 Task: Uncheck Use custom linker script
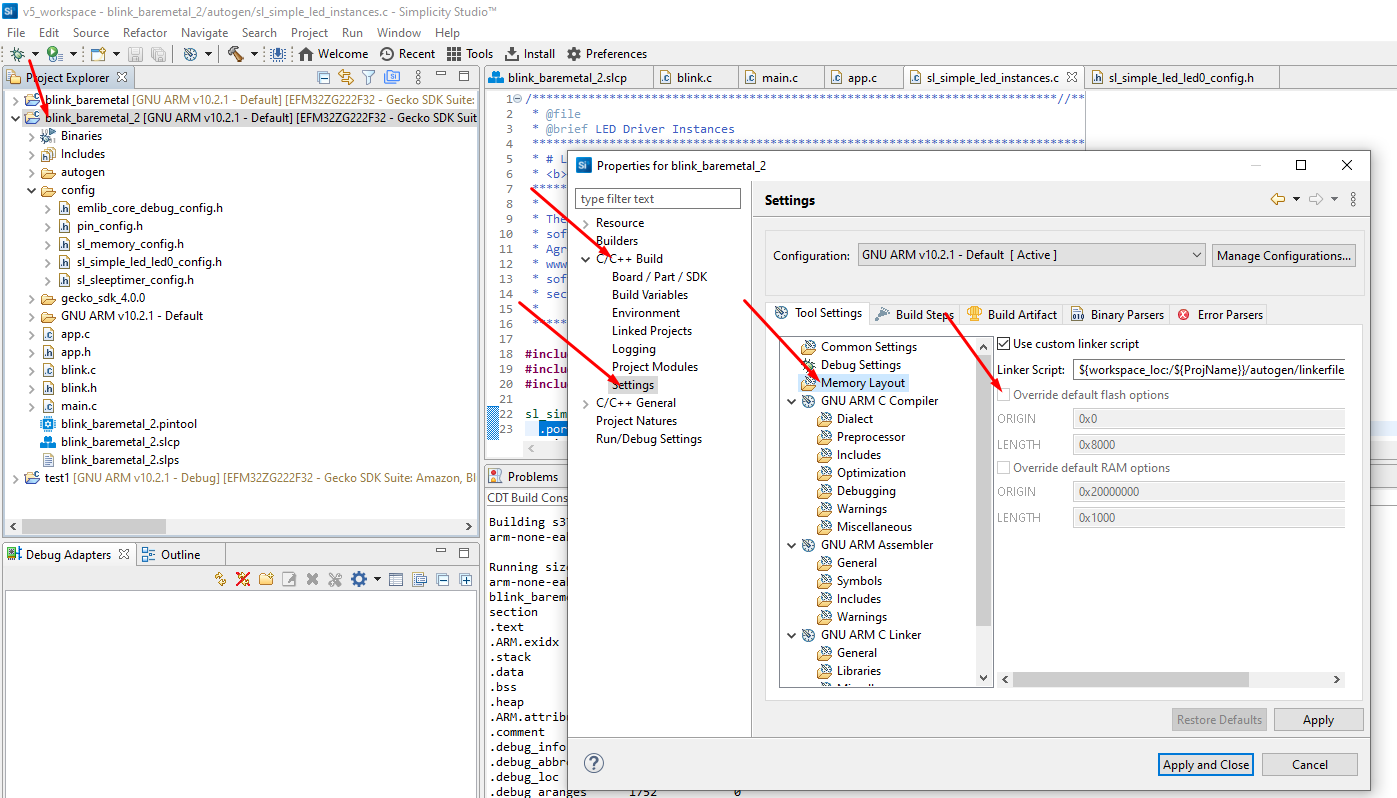tap(1003, 343)
